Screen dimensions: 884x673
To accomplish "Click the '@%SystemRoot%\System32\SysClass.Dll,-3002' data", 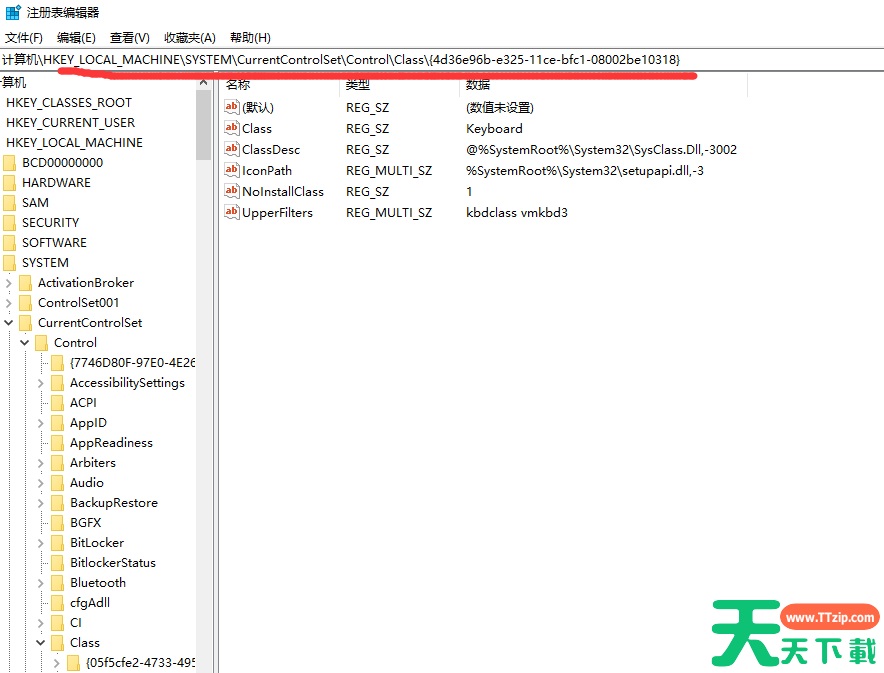I will (601, 149).
